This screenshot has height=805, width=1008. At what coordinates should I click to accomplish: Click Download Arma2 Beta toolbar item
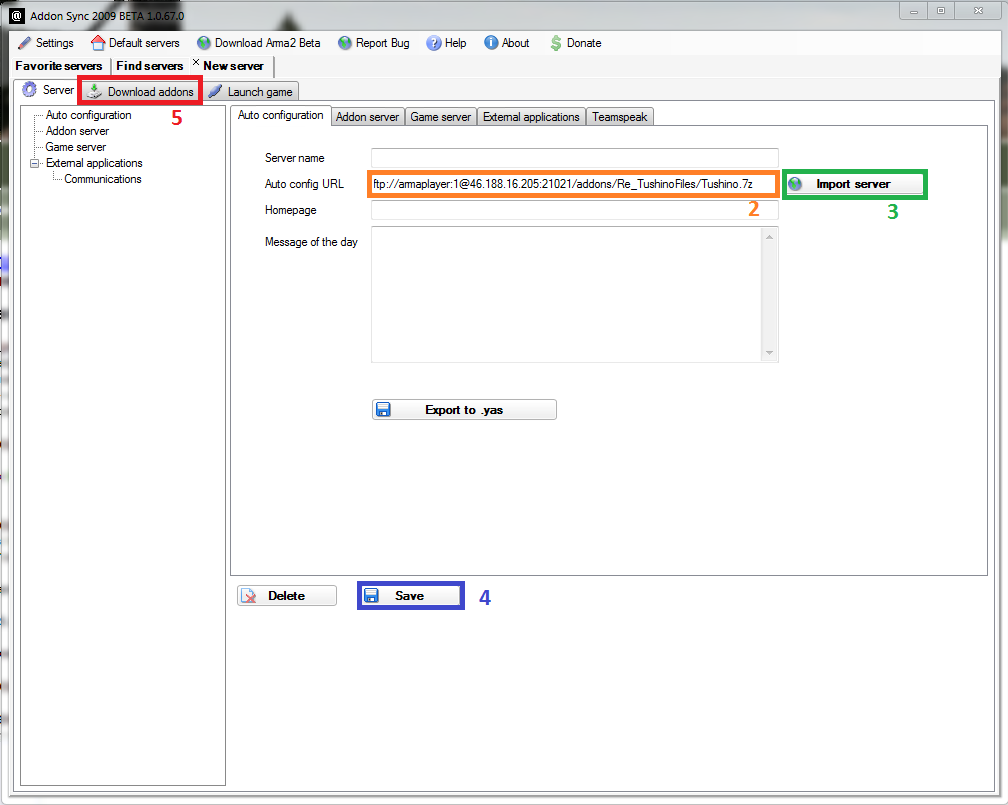pos(258,43)
